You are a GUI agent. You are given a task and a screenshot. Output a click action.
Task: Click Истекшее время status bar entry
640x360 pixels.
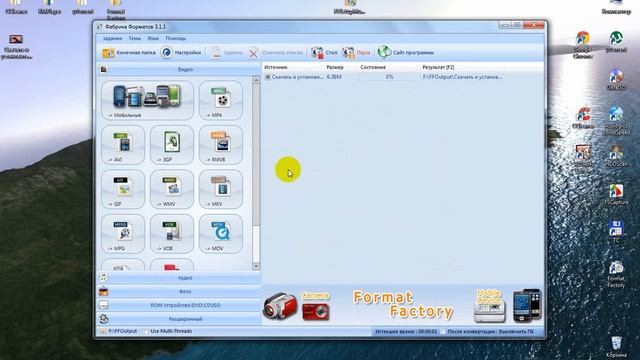(406, 332)
